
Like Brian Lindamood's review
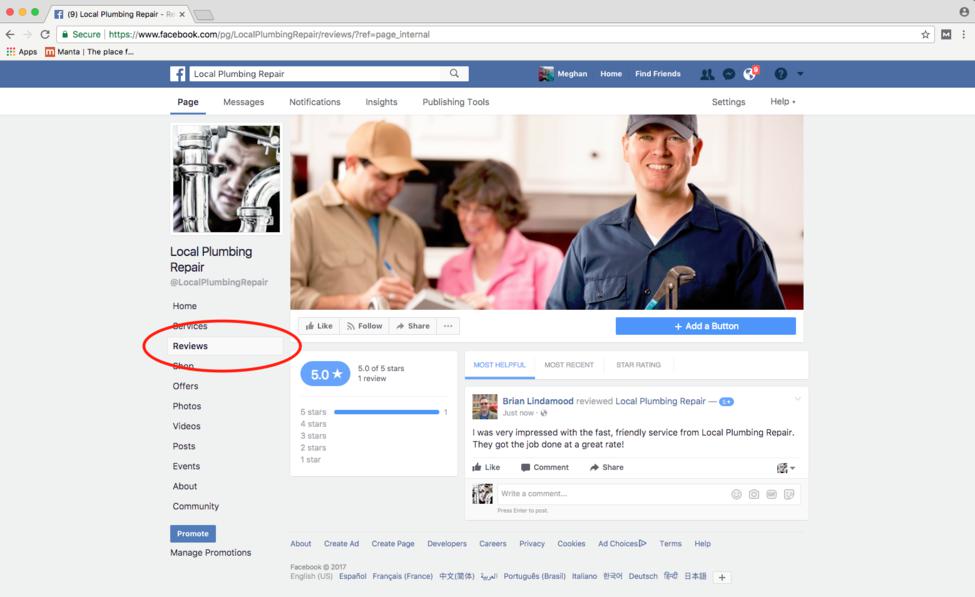pos(486,467)
